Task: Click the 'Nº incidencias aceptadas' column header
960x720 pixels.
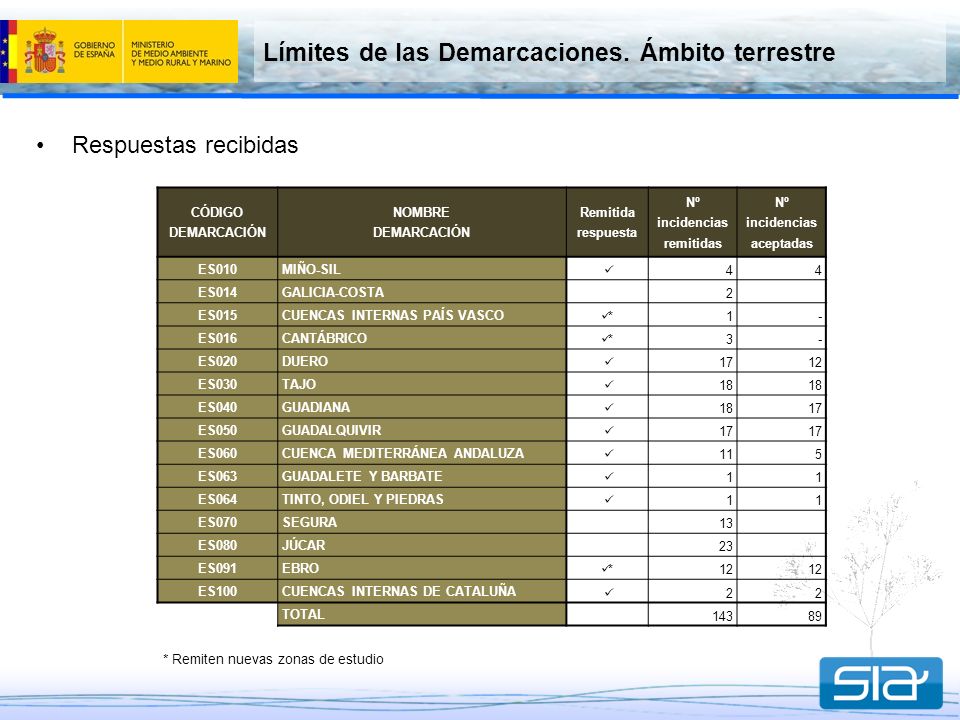Action: tap(781, 222)
